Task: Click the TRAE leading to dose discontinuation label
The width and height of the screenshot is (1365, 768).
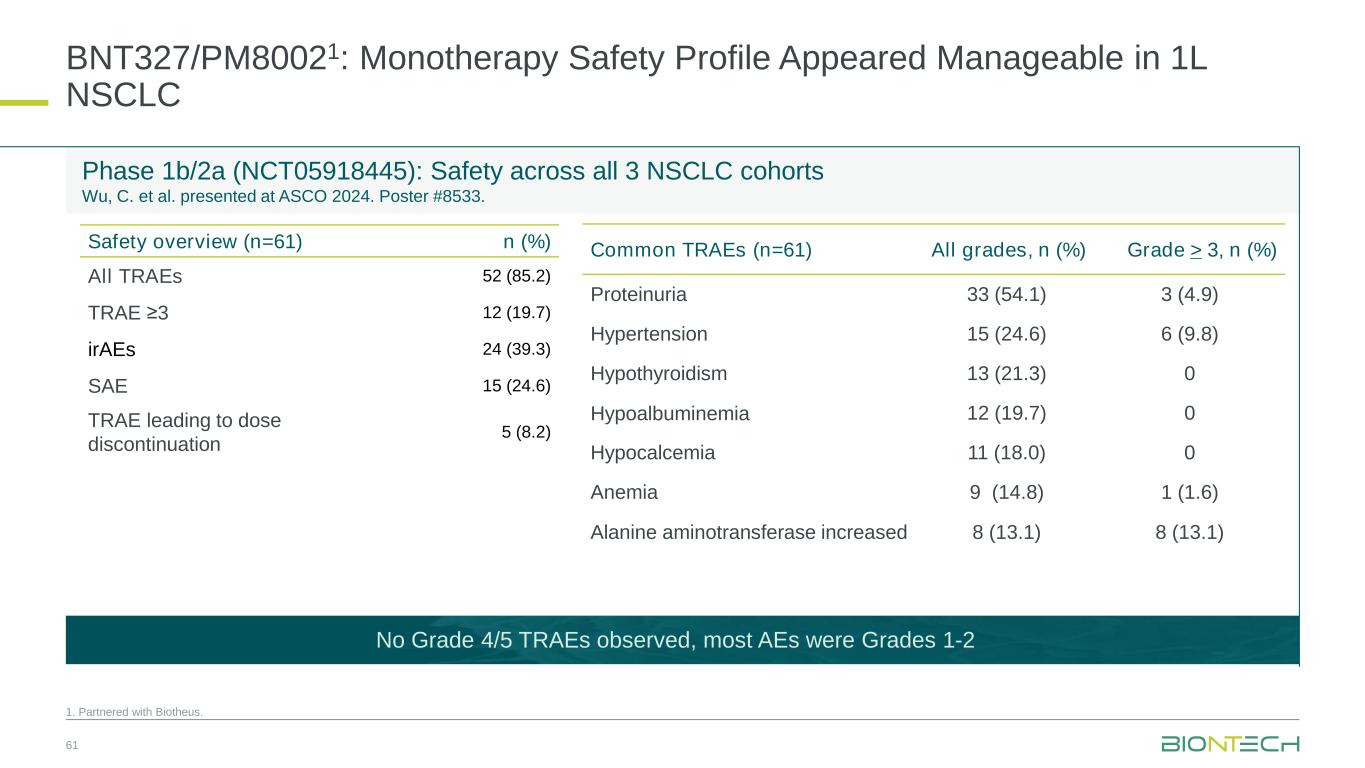Action: click(x=184, y=432)
